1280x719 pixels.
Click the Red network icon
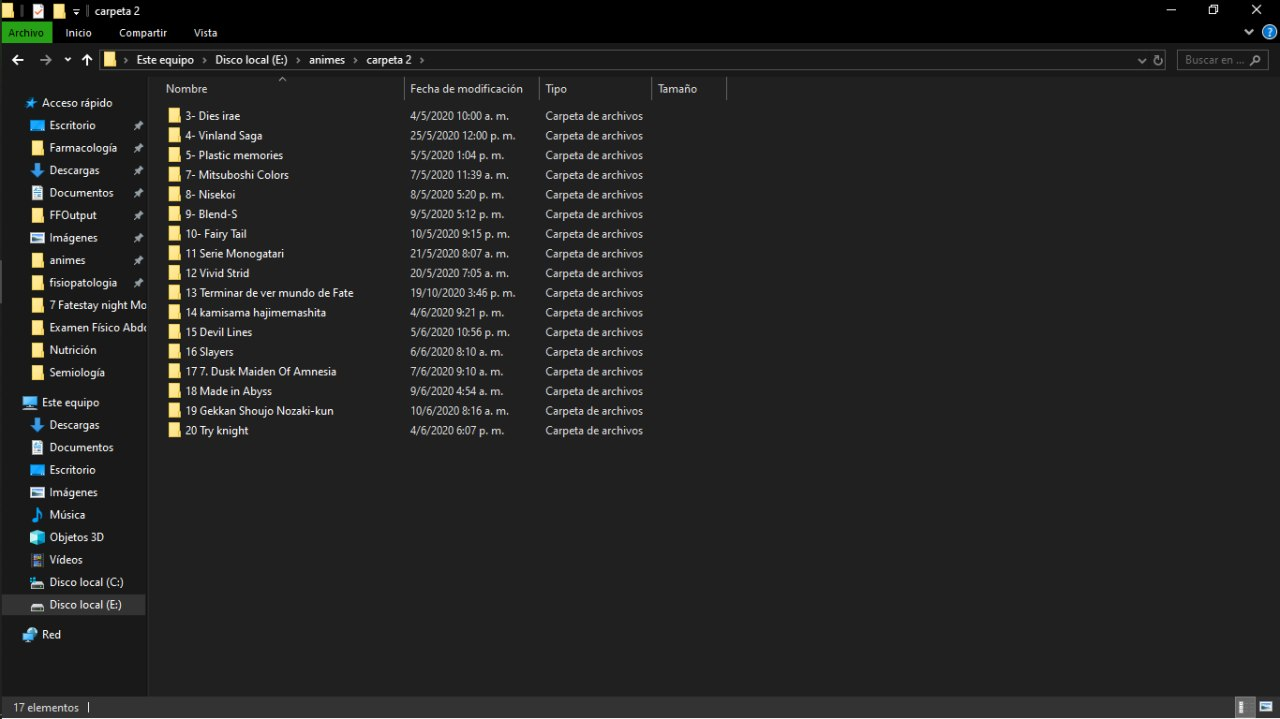click(31, 635)
